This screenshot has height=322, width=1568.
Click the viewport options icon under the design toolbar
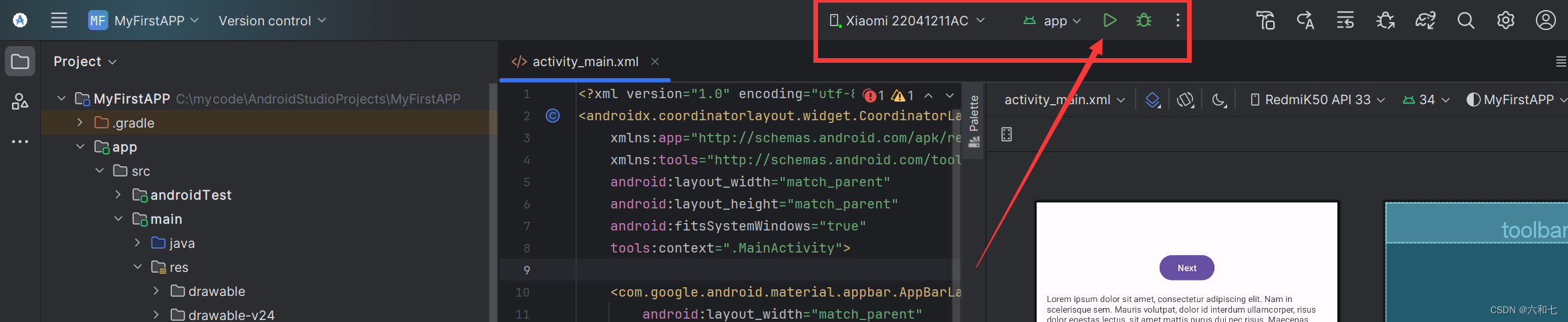(1007, 135)
